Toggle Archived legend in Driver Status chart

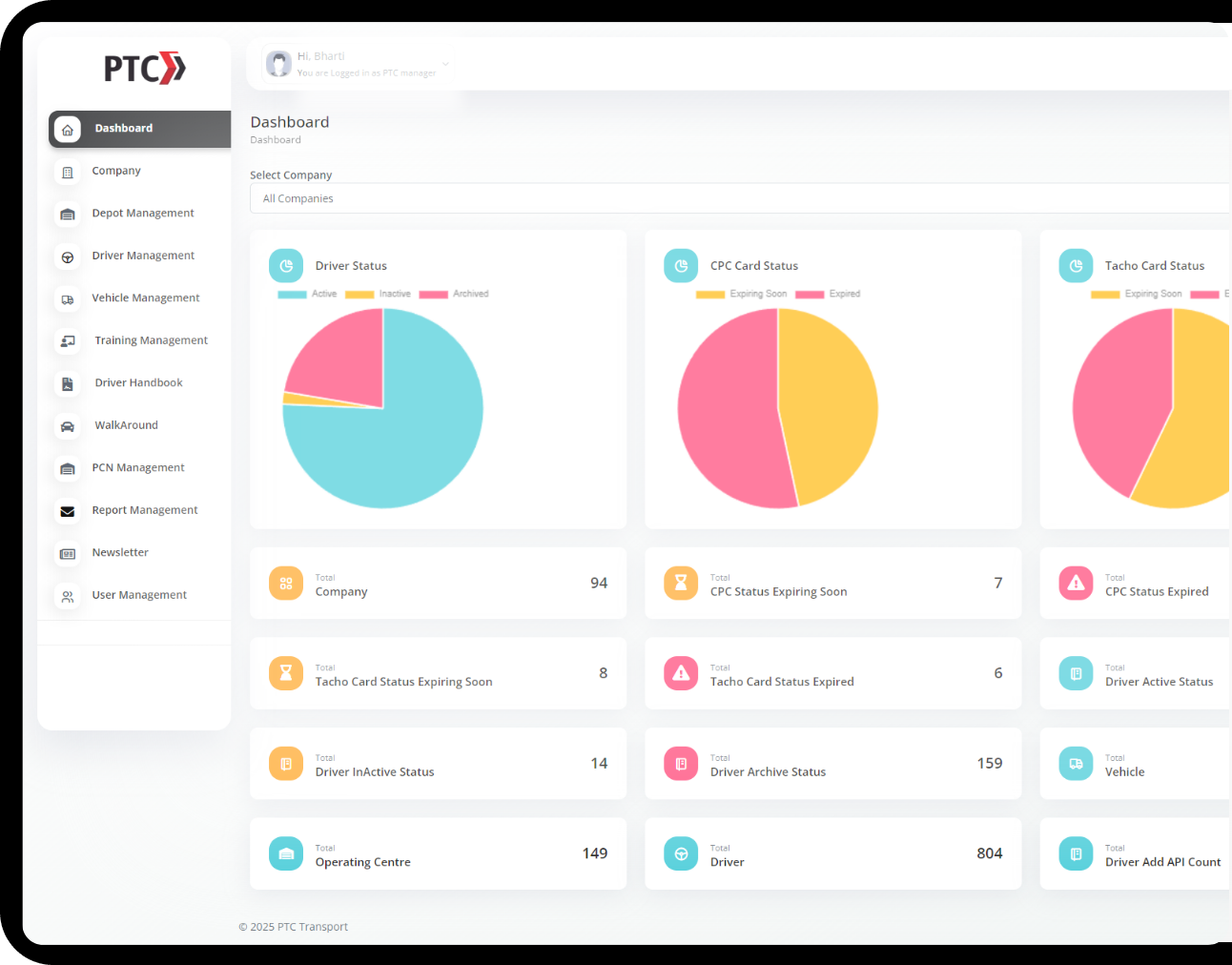tap(454, 294)
